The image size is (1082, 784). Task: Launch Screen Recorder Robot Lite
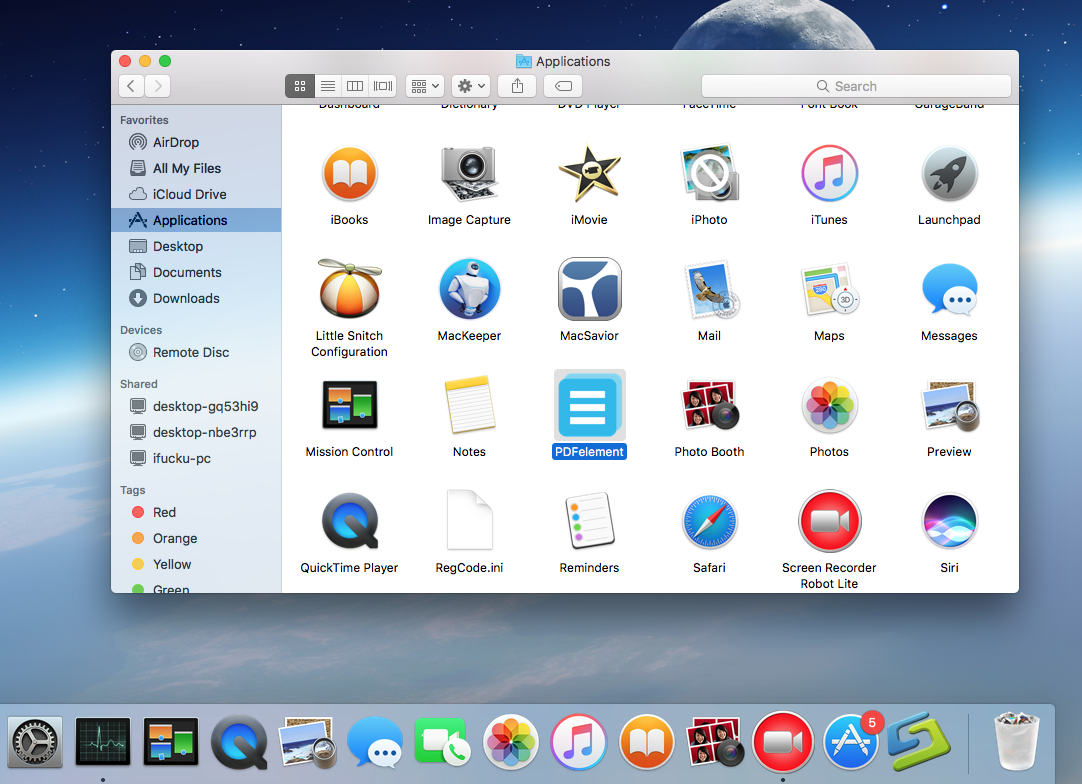click(x=829, y=521)
